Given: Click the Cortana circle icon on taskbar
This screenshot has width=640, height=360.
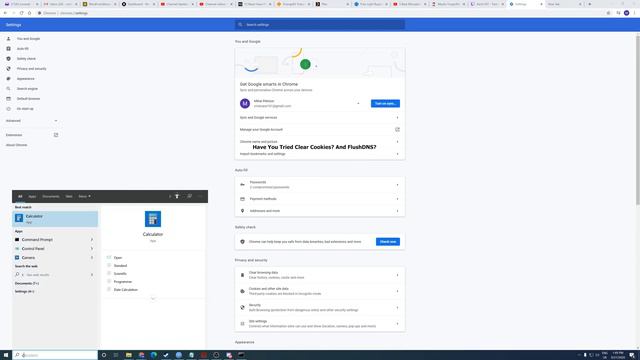Looking at the screenshot, I should (104, 355).
